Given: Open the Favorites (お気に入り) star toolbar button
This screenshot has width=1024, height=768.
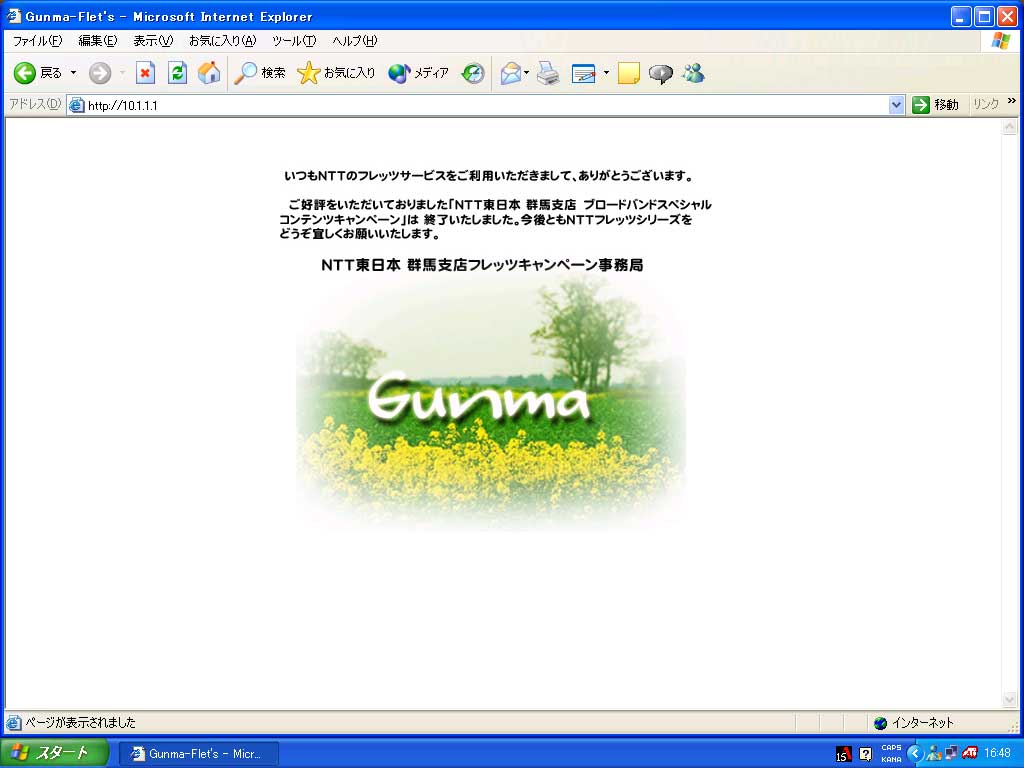Looking at the screenshot, I should point(336,73).
